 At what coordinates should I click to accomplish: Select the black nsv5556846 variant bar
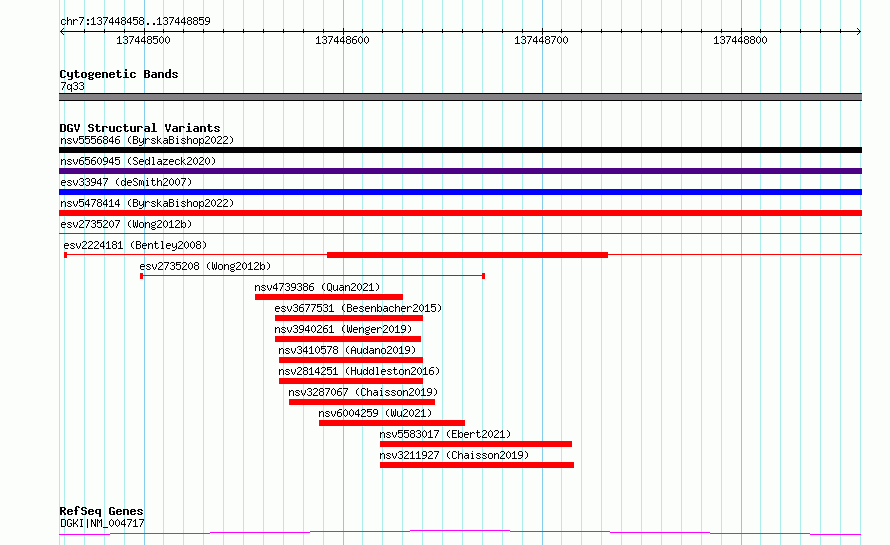pyautogui.click(x=460, y=150)
